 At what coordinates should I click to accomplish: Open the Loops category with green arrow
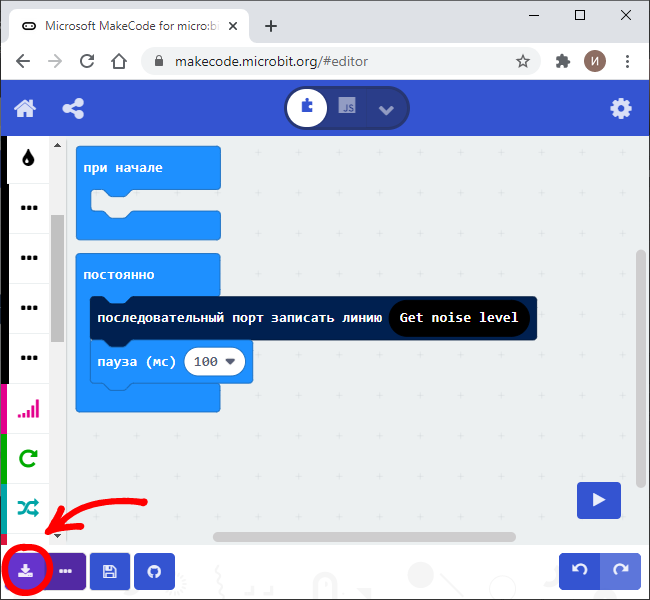coord(28,459)
